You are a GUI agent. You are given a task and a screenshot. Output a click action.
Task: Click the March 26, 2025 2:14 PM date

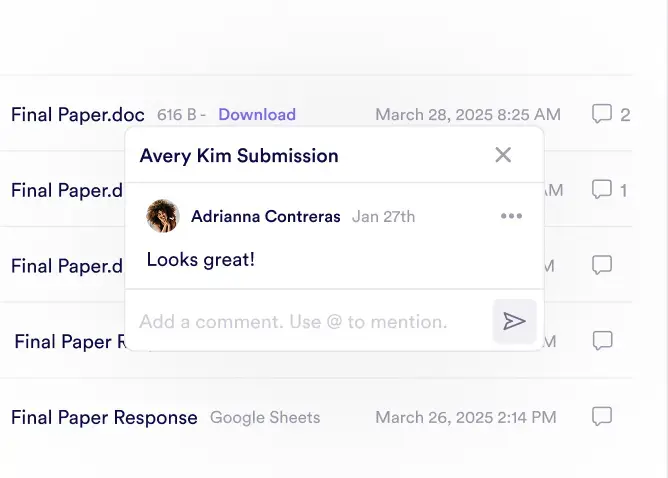[465, 417]
